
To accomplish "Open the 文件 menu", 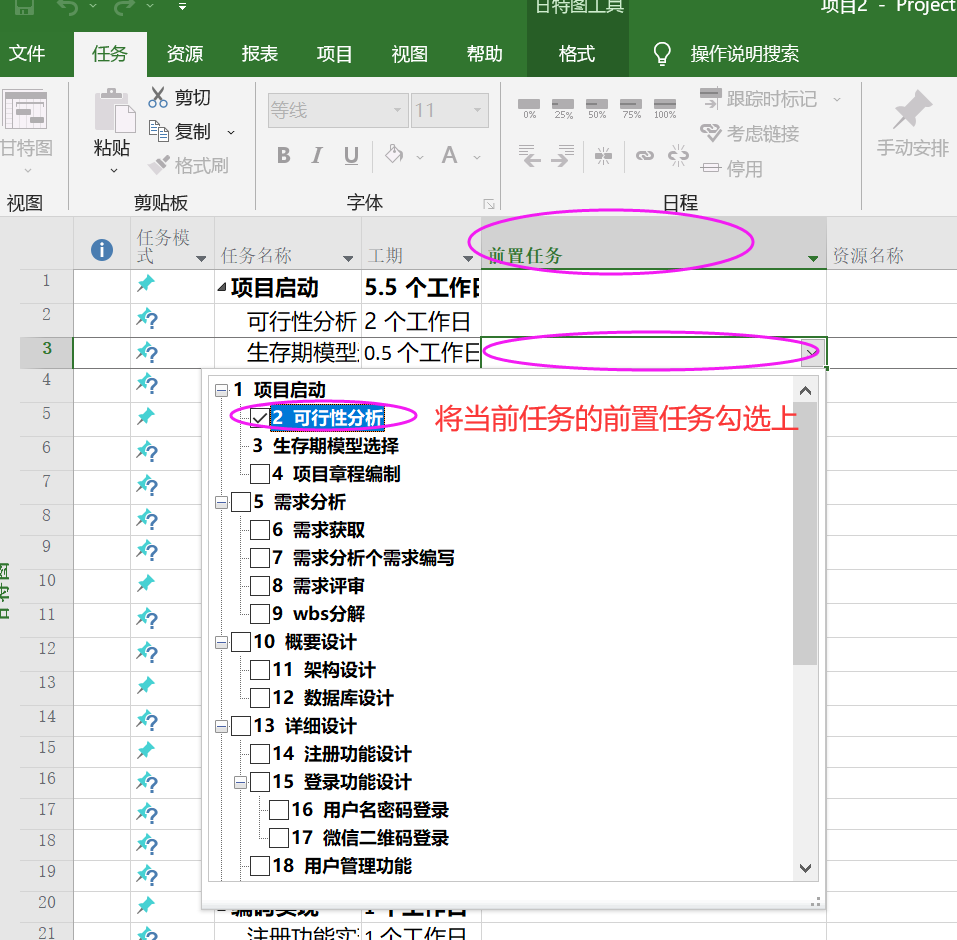I will [27, 54].
